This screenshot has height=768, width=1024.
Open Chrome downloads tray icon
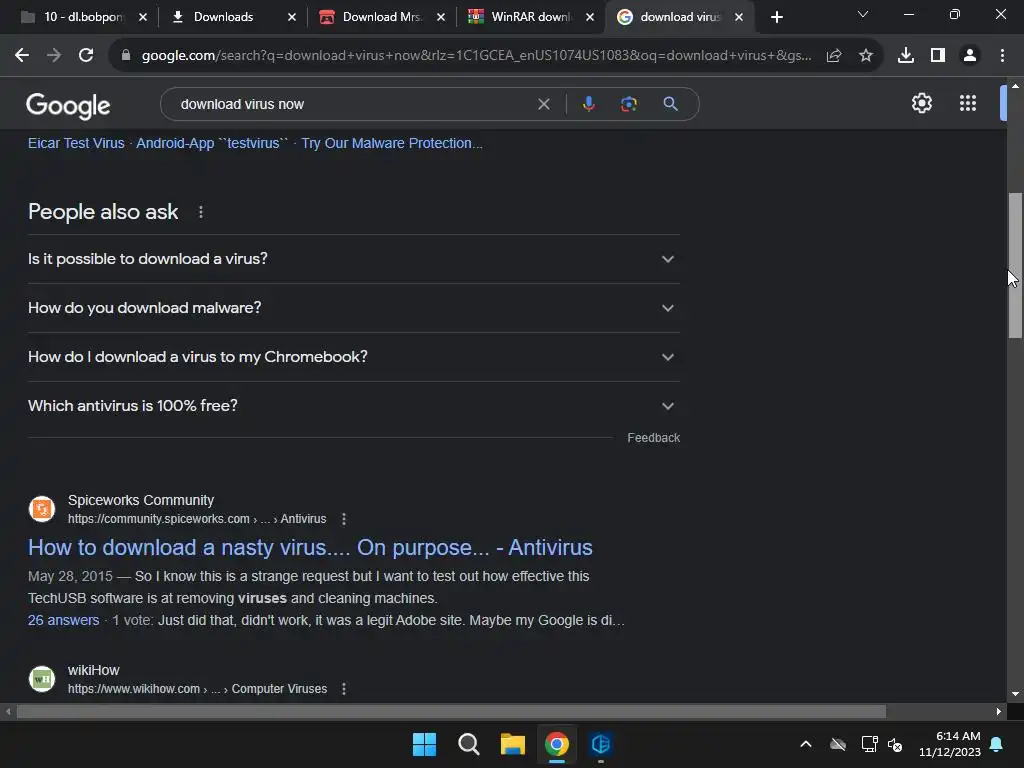(x=905, y=56)
